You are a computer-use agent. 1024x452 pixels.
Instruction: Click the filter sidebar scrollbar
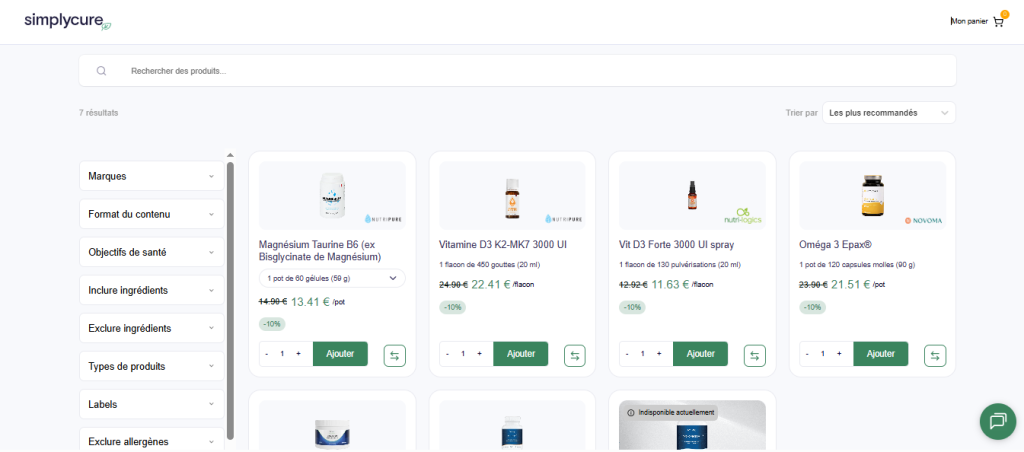[230, 300]
